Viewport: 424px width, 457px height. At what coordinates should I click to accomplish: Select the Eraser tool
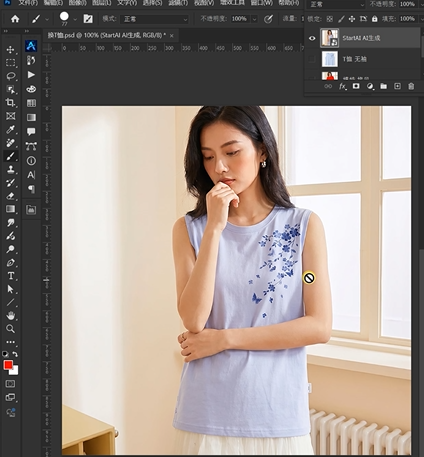[x=10, y=196]
